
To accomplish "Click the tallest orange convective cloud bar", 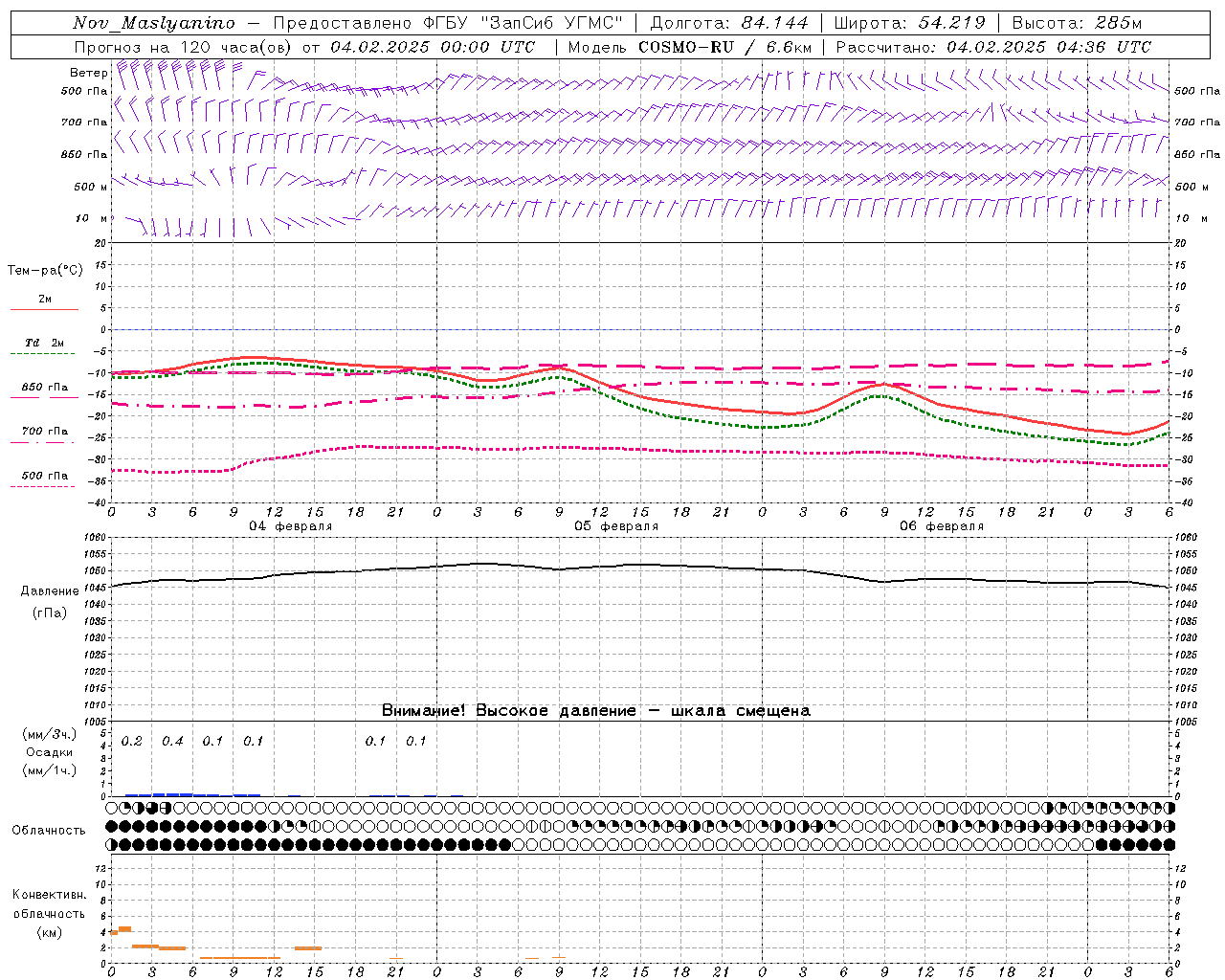I will click(124, 929).
